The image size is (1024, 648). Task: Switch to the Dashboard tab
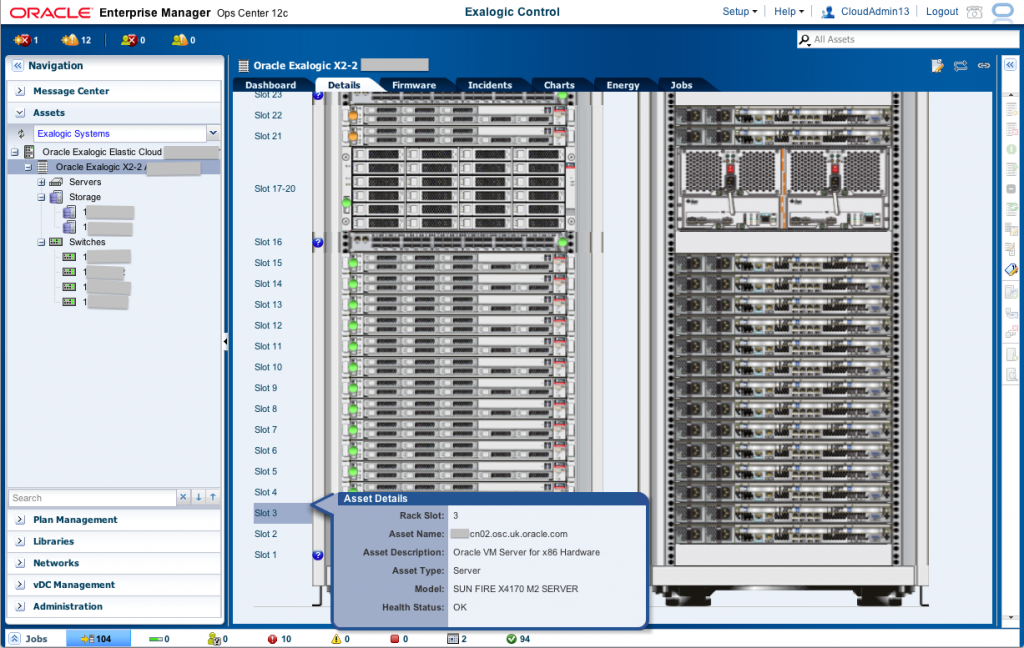(x=270, y=85)
